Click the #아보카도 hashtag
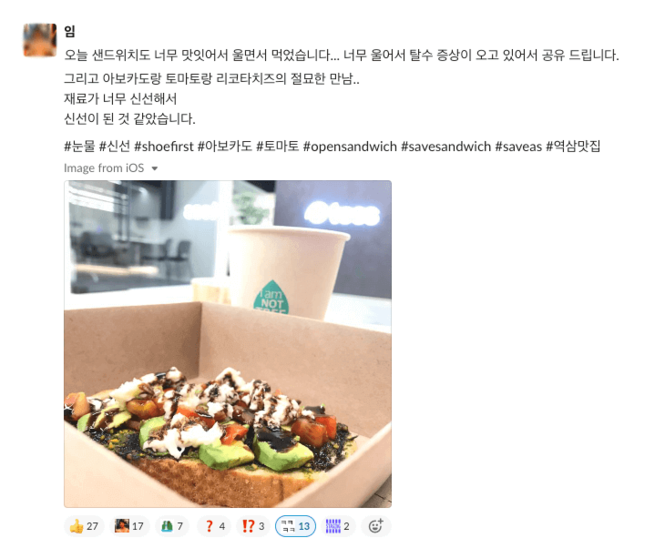Viewport: 655px width, 558px height. pyautogui.click(x=225, y=147)
